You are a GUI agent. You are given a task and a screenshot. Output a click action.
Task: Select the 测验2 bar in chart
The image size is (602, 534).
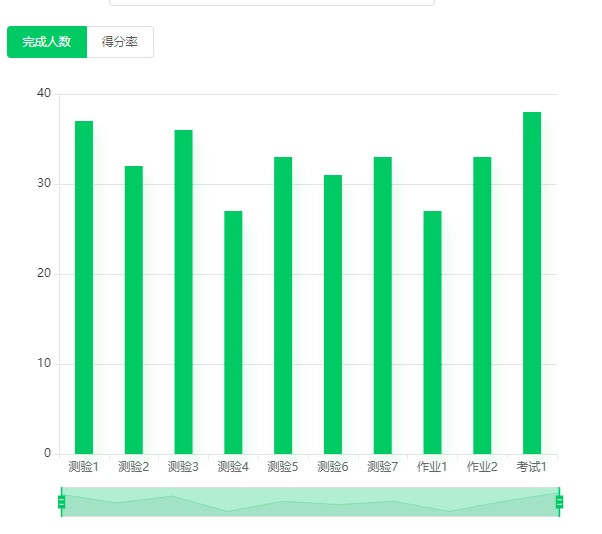pyautogui.click(x=134, y=310)
